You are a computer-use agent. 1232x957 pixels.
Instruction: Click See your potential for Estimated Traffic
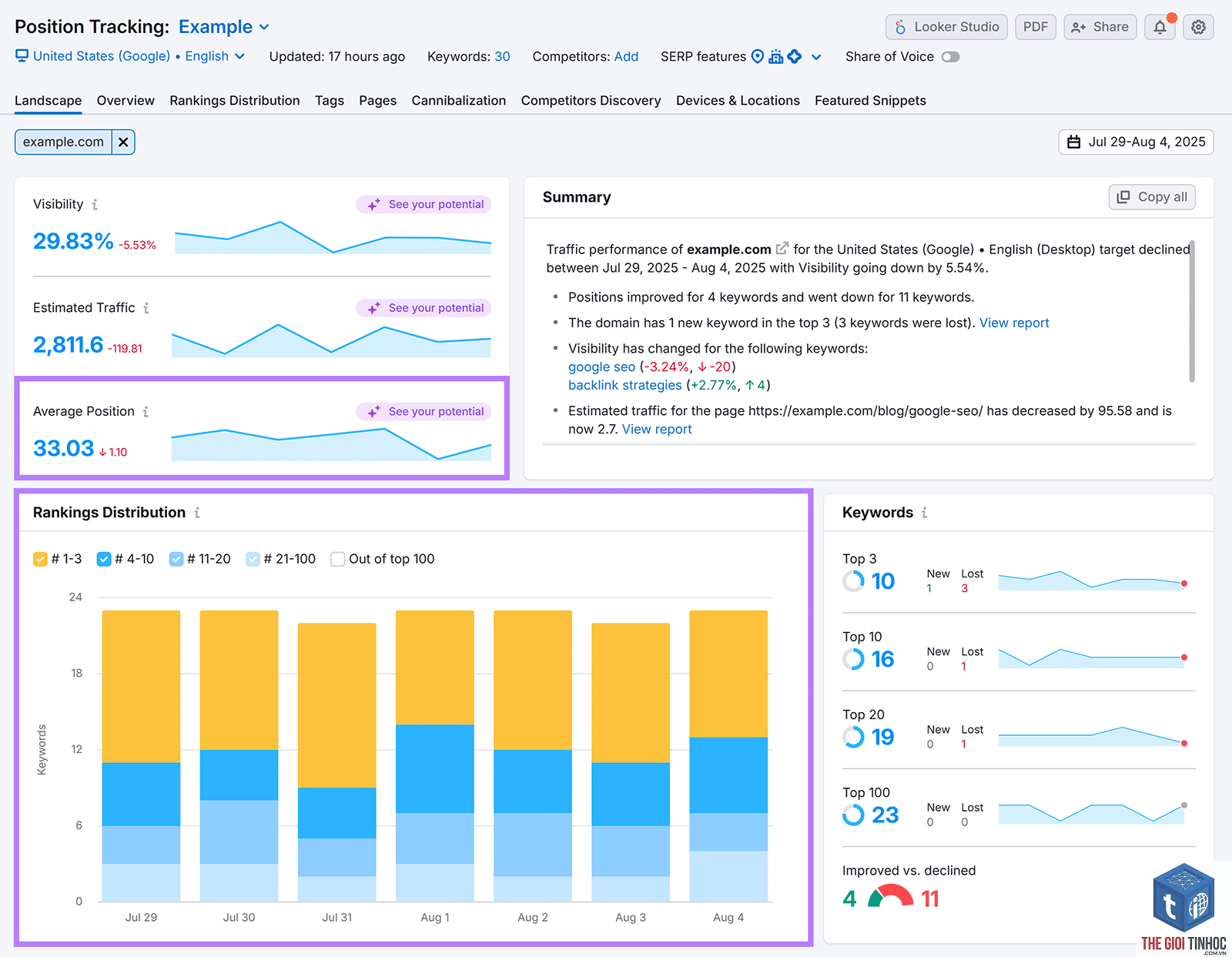(423, 308)
